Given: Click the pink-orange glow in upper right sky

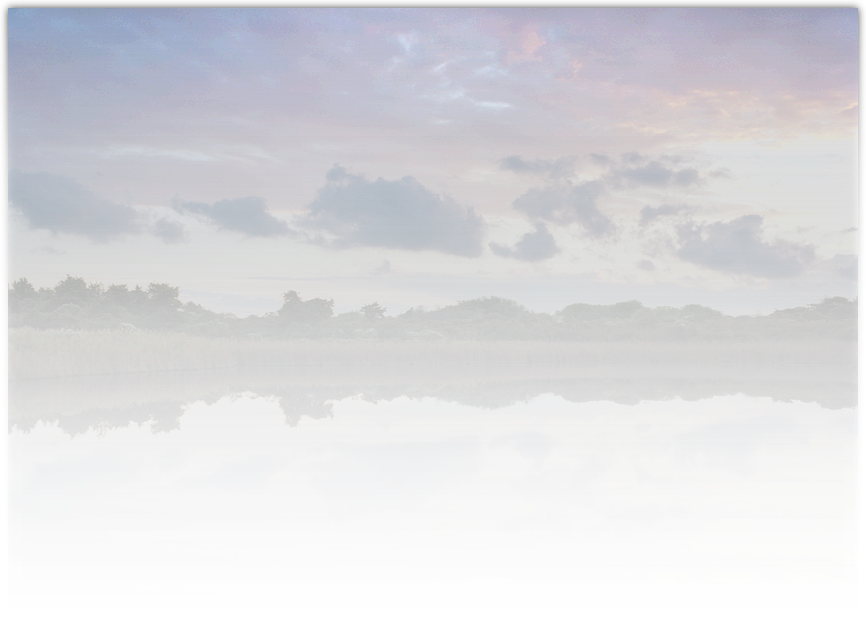Looking at the screenshot, I should [x=740, y=110].
